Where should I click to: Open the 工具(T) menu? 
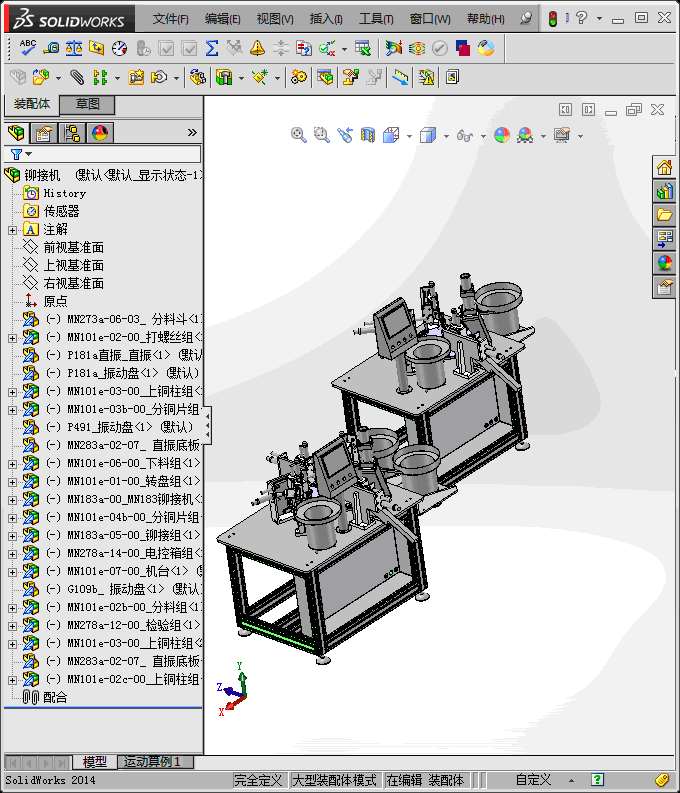tap(376, 19)
